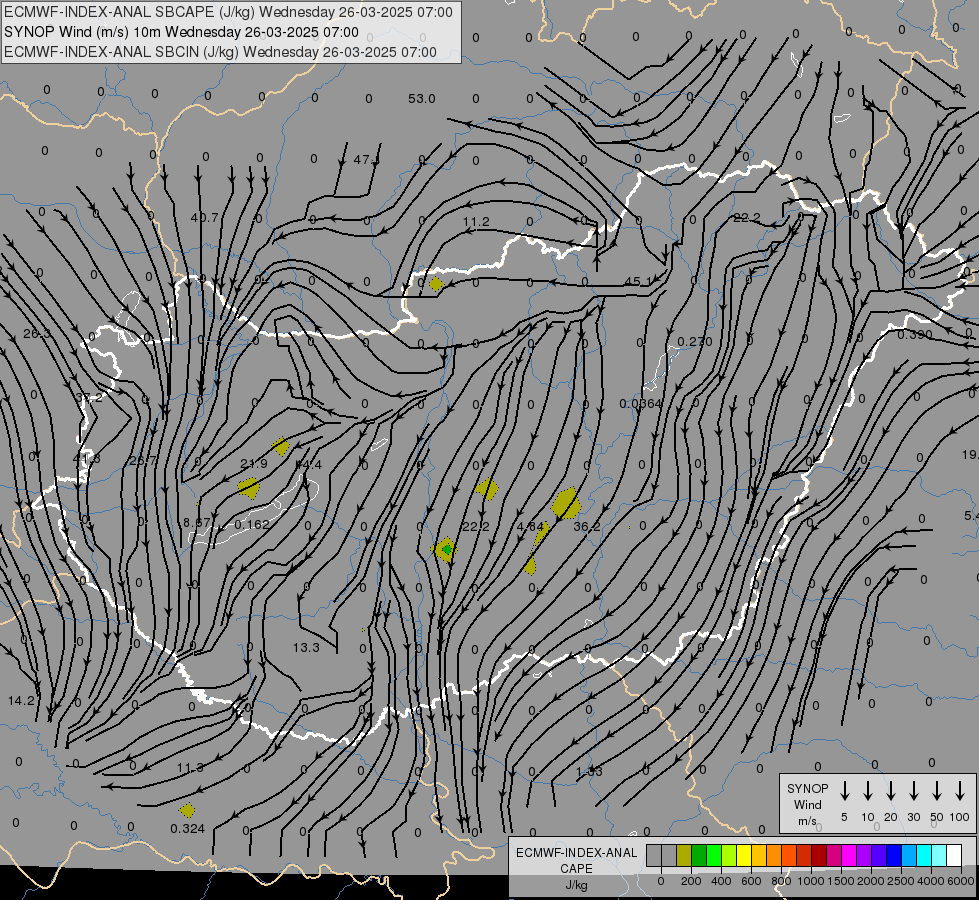Click the 40.7 value on map
Viewport: 979px width, 900px height.
205,217
